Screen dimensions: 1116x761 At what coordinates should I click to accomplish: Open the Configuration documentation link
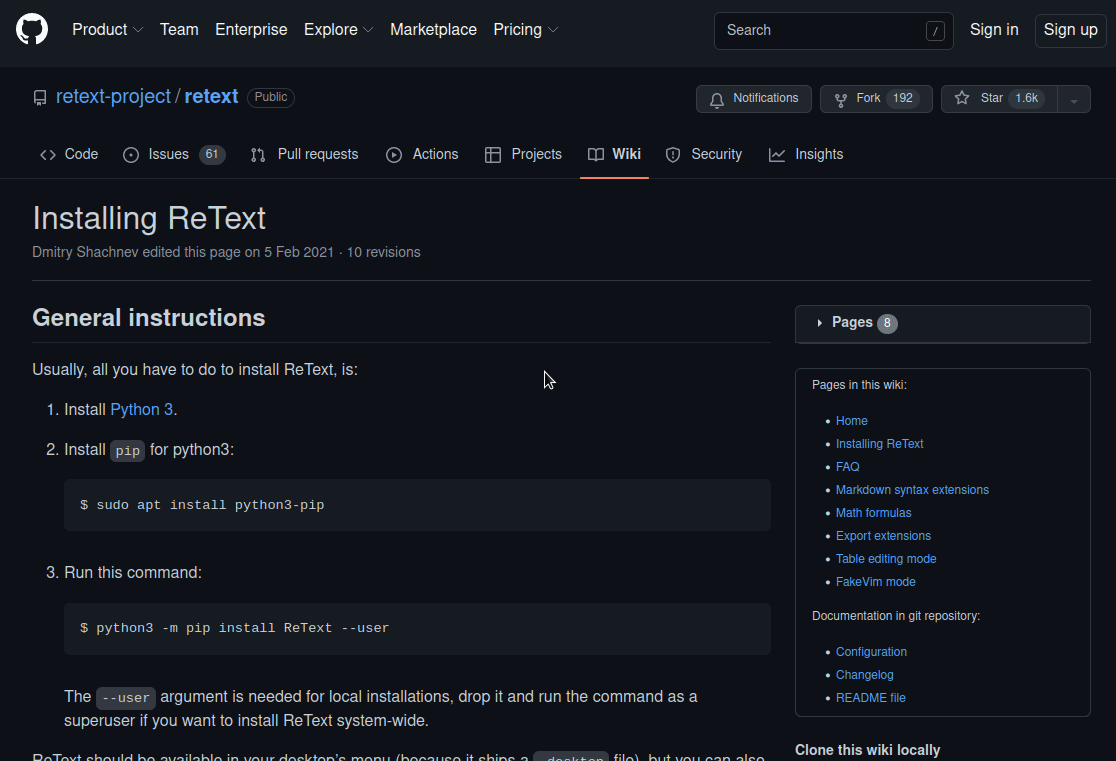870,652
